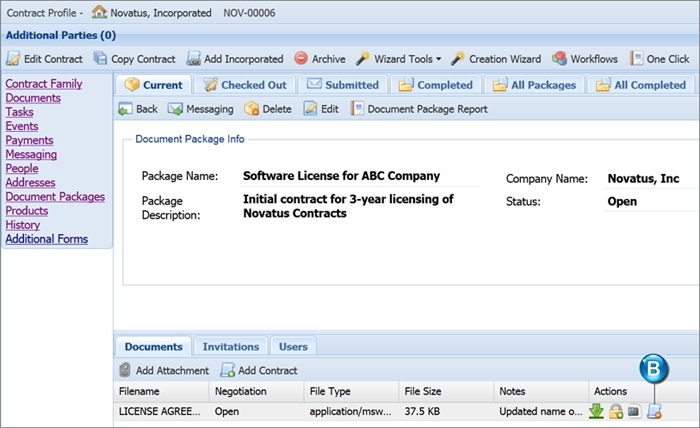Open the People sidebar link
This screenshot has width=700, height=428.
click(22, 168)
